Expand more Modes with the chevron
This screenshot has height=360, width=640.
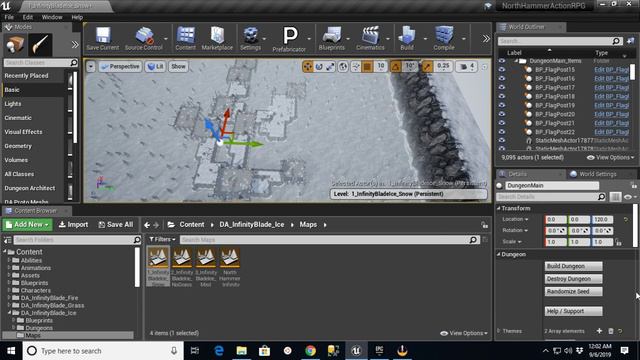pyautogui.click(x=75, y=44)
